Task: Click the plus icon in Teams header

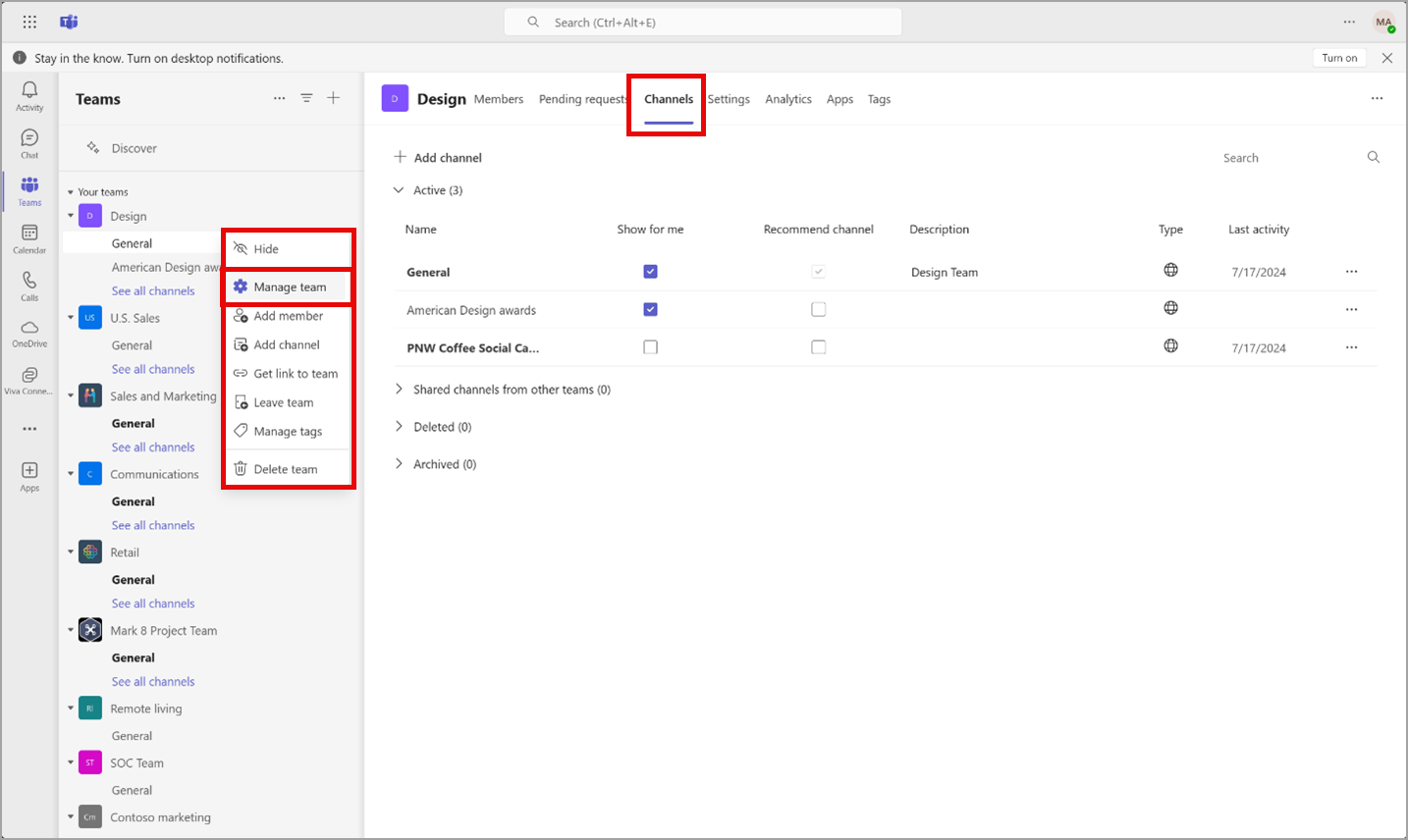Action: 334,98
